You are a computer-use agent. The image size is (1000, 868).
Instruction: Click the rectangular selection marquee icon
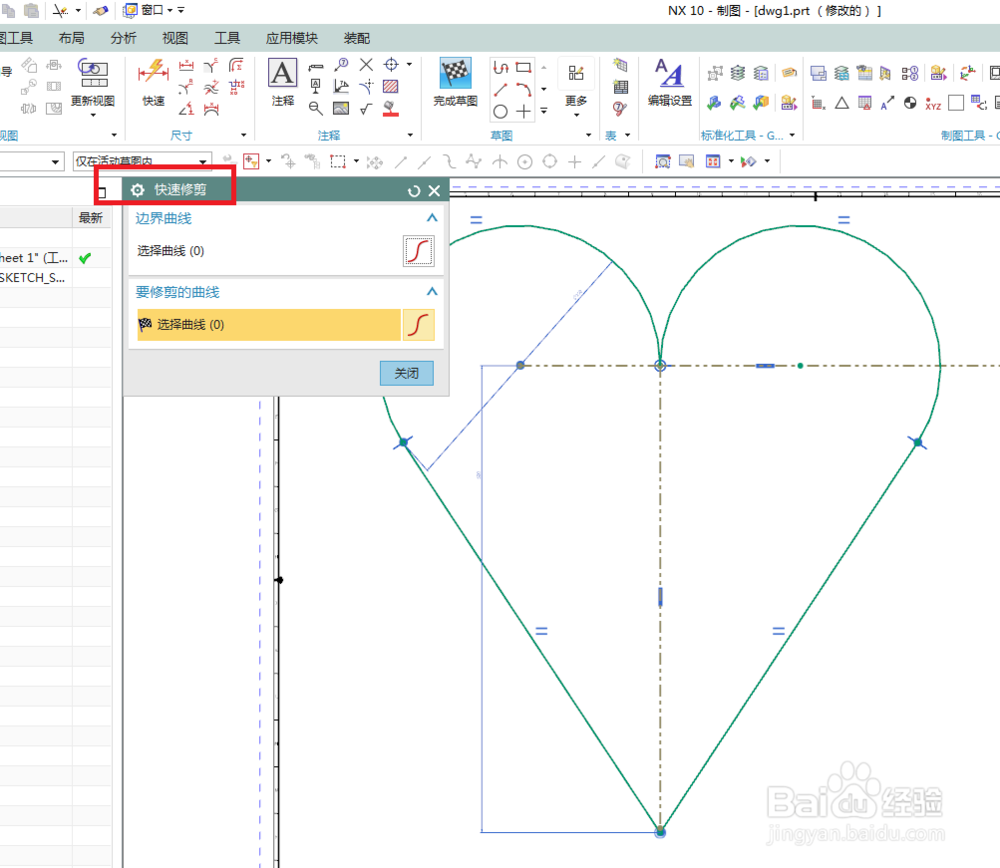click(338, 162)
